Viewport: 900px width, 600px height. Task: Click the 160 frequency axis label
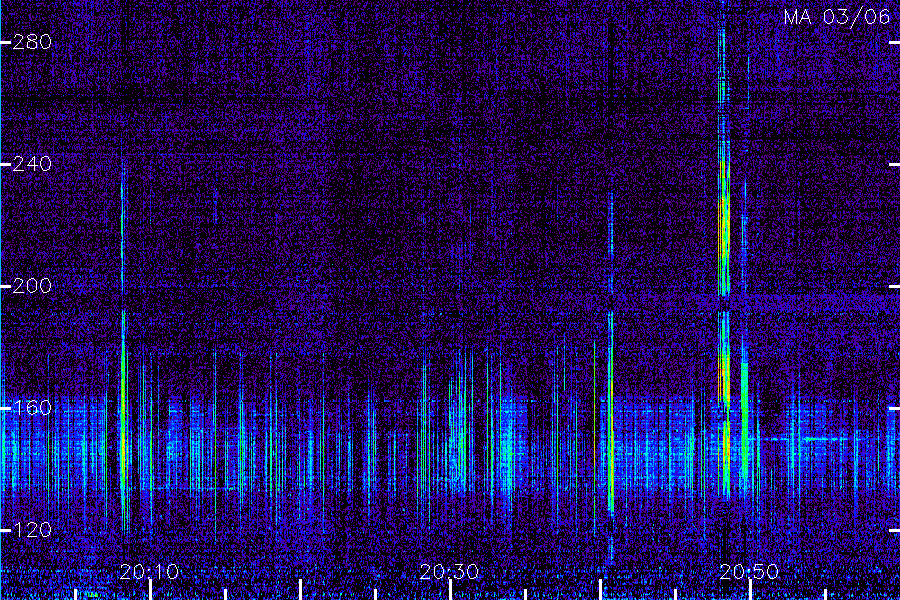pyautogui.click(x=32, y=408)
